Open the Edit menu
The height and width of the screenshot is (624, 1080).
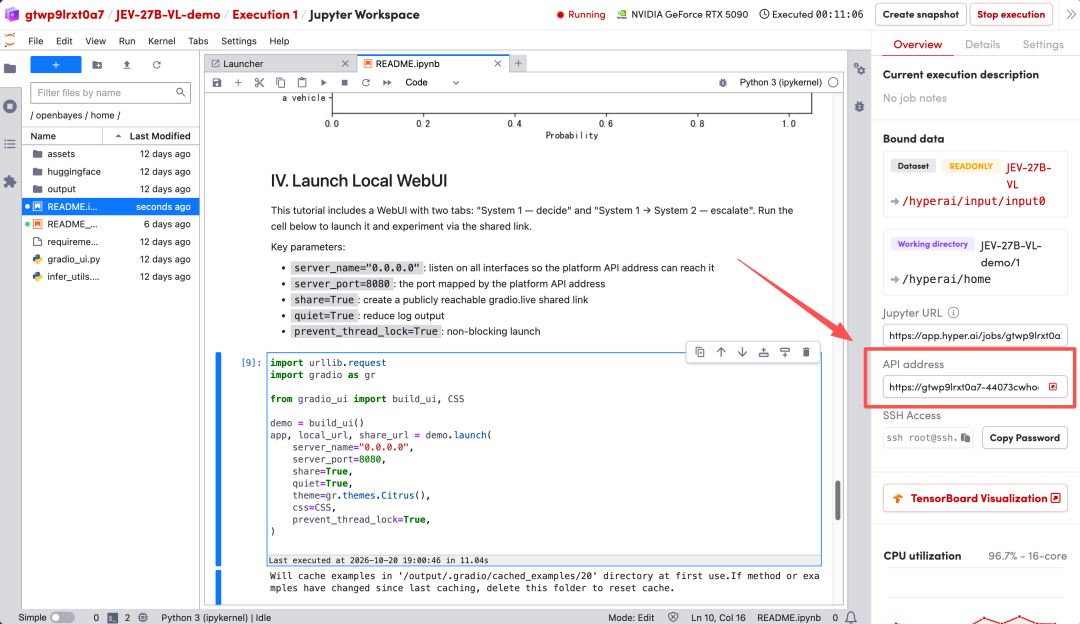tap(64, 41)
